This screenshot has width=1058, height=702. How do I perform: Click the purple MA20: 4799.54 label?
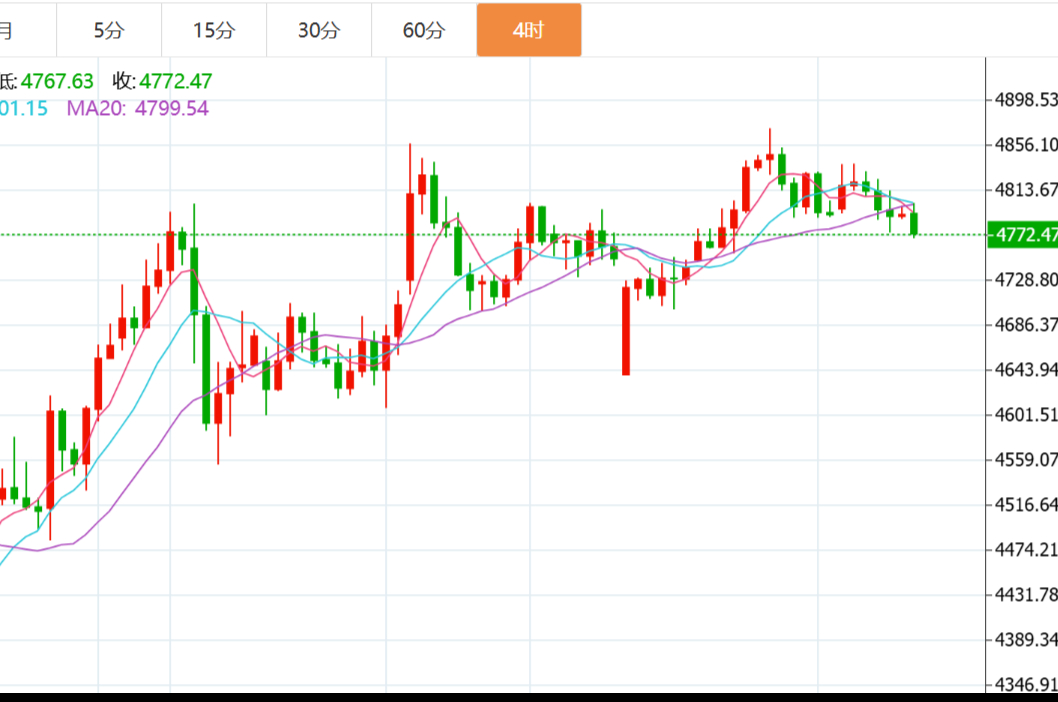tap(138, 109)
